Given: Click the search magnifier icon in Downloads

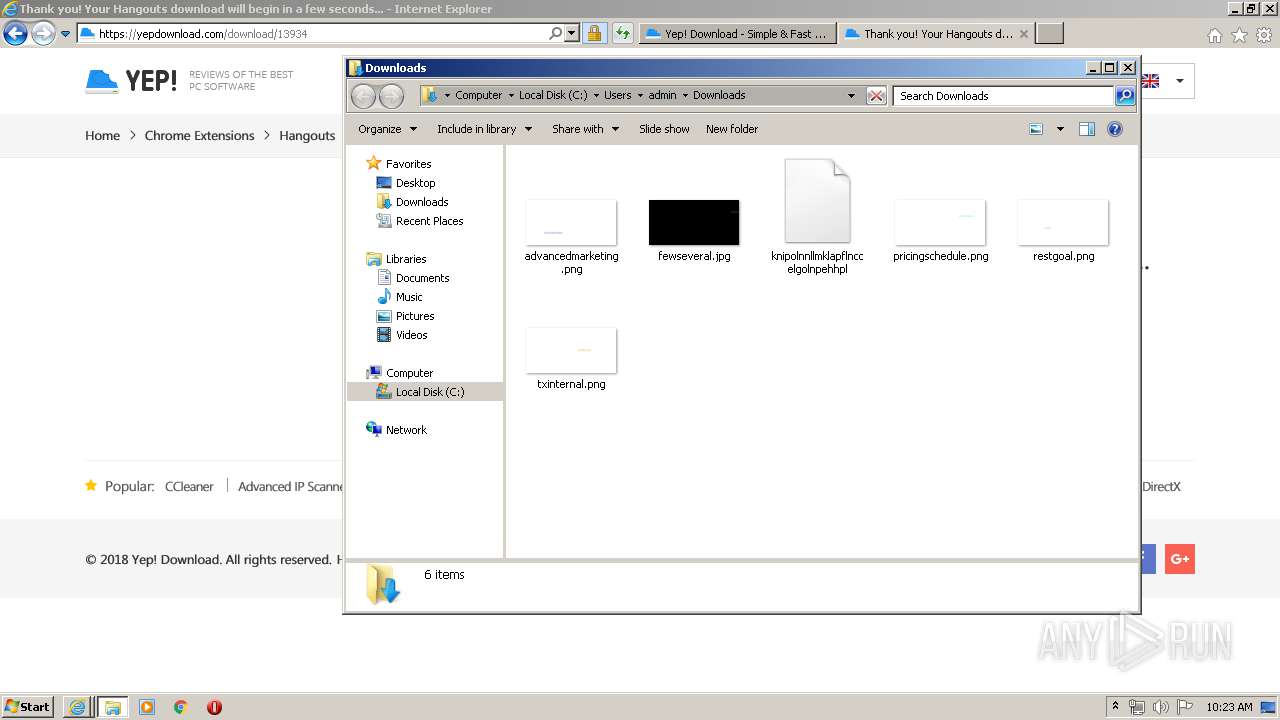Looking at the screenshot, I should [1125, 96].
